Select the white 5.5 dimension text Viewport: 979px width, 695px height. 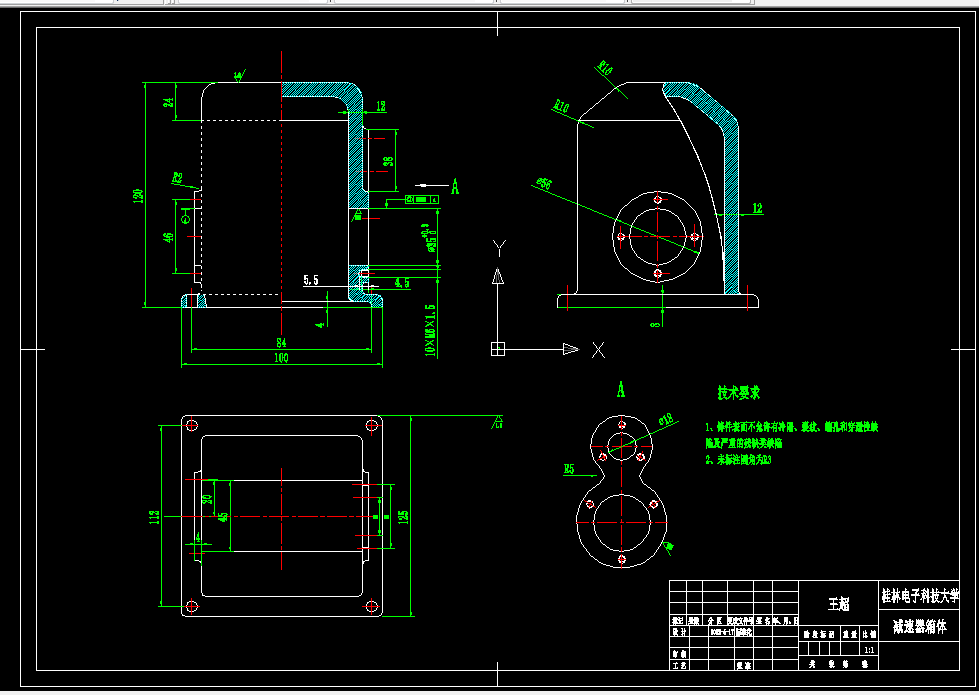pyautogui.click(x=311, y=280)
